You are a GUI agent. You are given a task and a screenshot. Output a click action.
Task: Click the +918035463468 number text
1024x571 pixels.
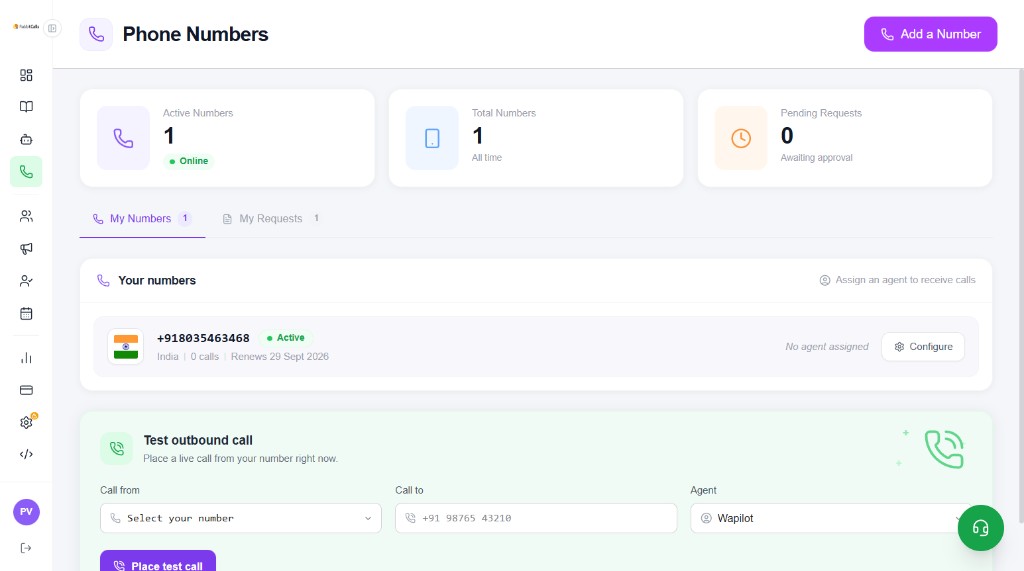pos(203,338)
